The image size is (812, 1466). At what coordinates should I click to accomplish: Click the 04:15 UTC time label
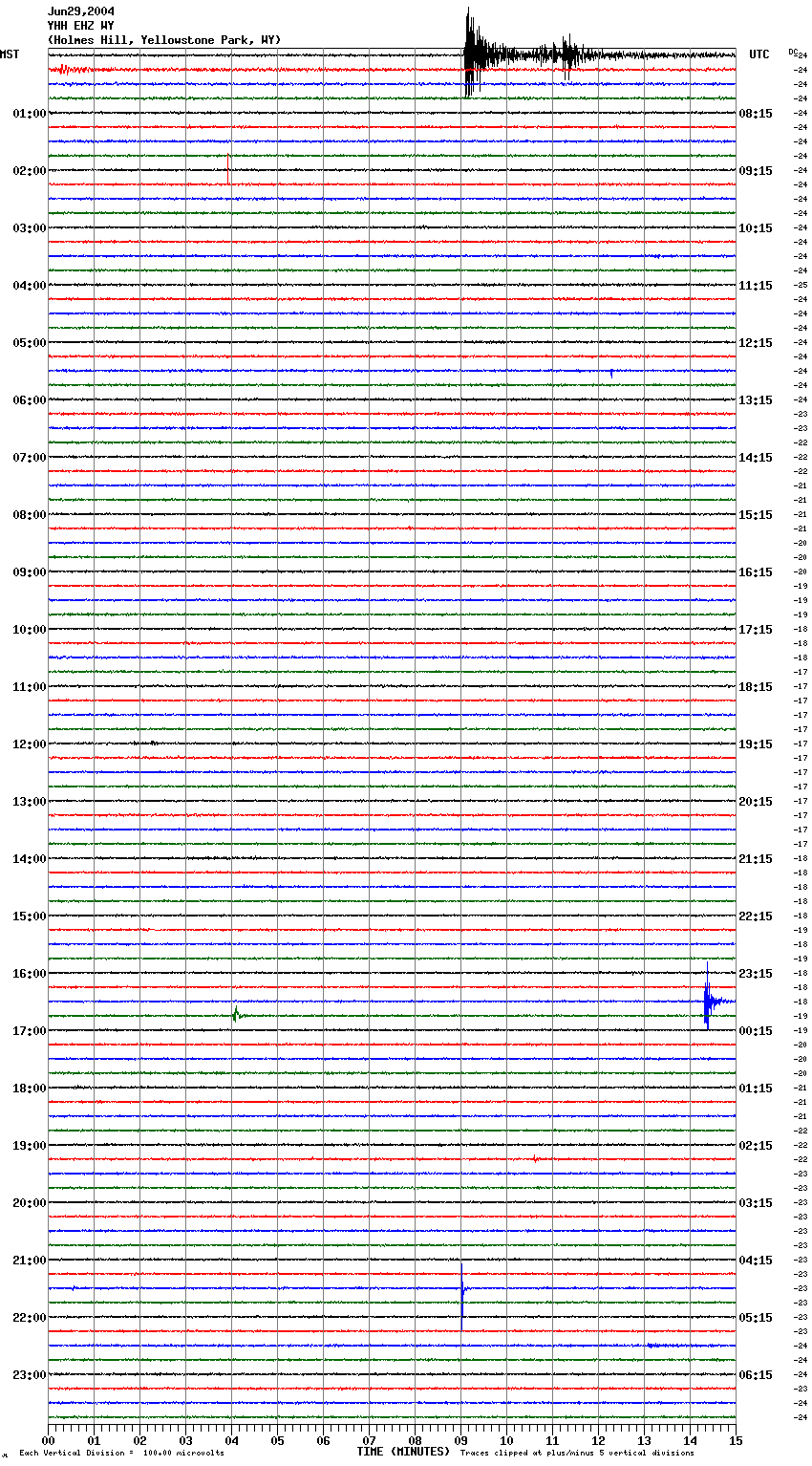pyautogui.click(x=756, y=1261)
